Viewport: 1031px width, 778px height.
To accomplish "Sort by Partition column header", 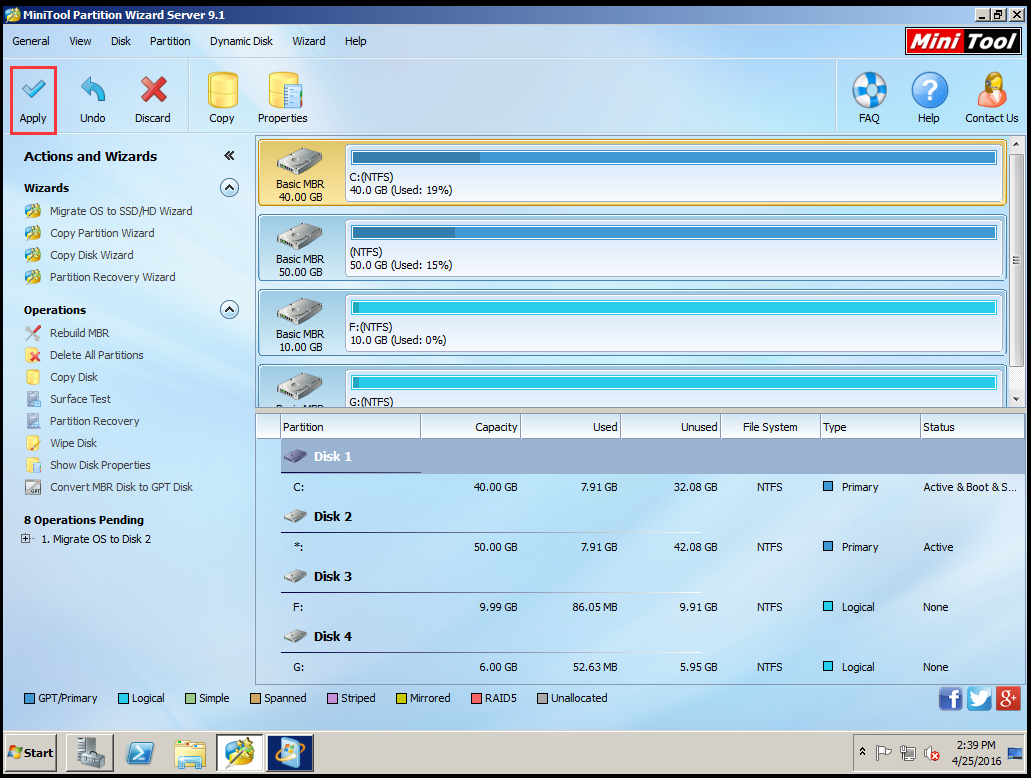I will pos(350,427).
